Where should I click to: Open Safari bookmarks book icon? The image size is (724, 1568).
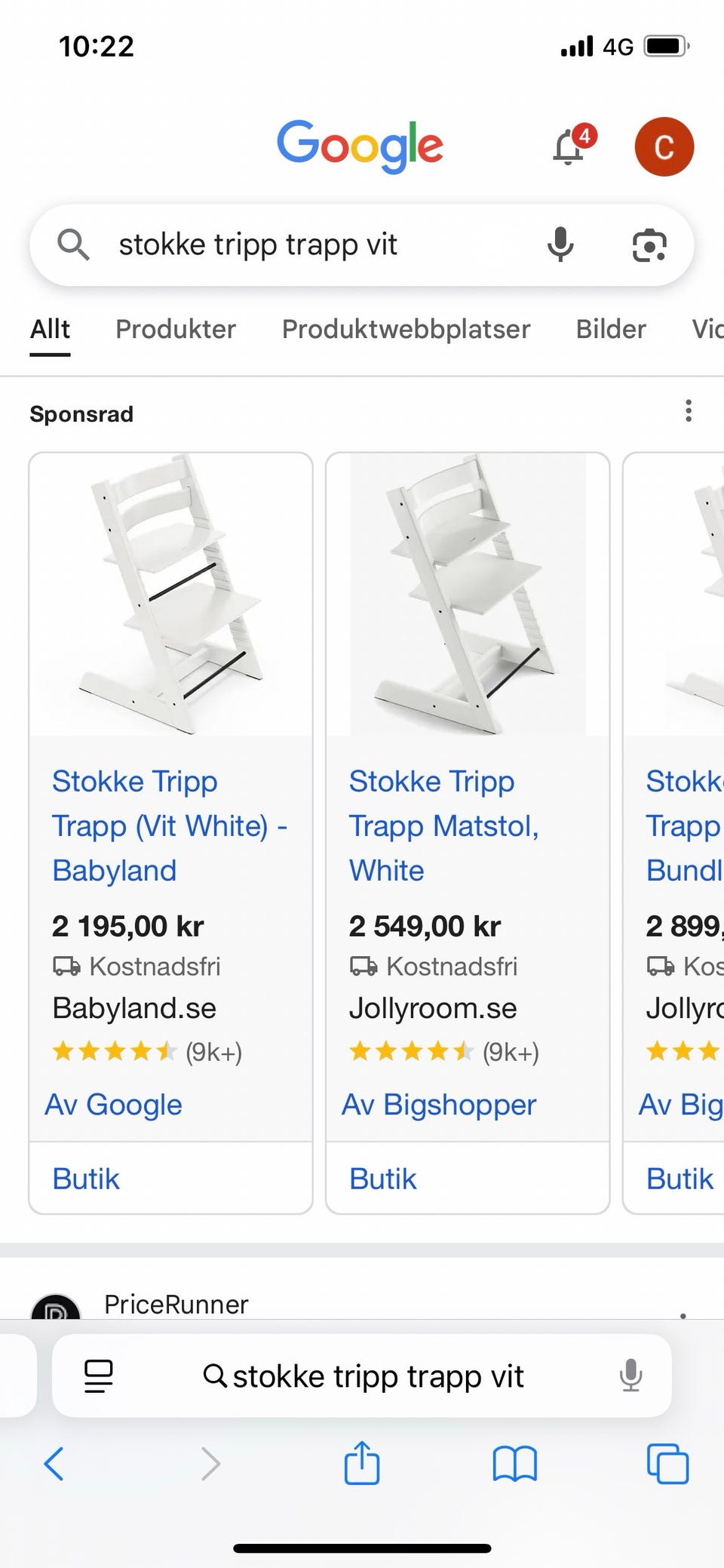[514, 1464]
